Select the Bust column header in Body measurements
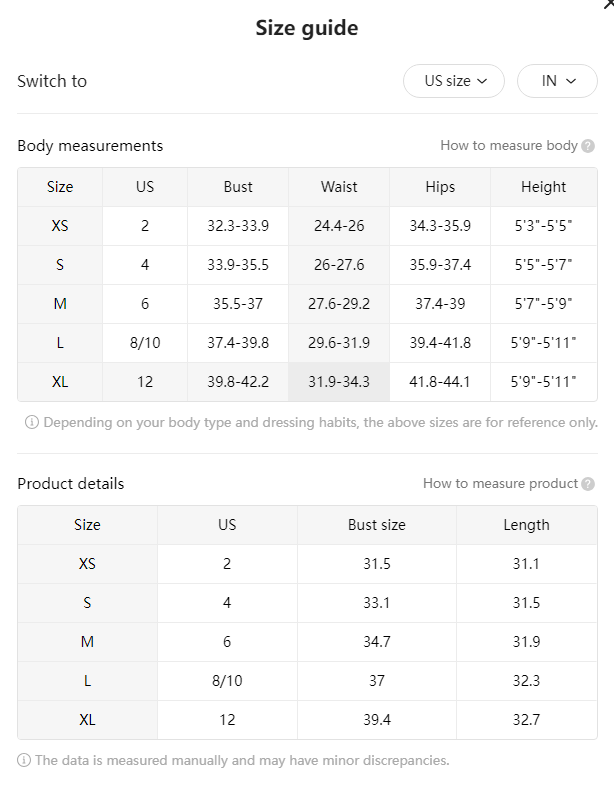This screenshot has width=614, height=794. click(x=238, y=187)
